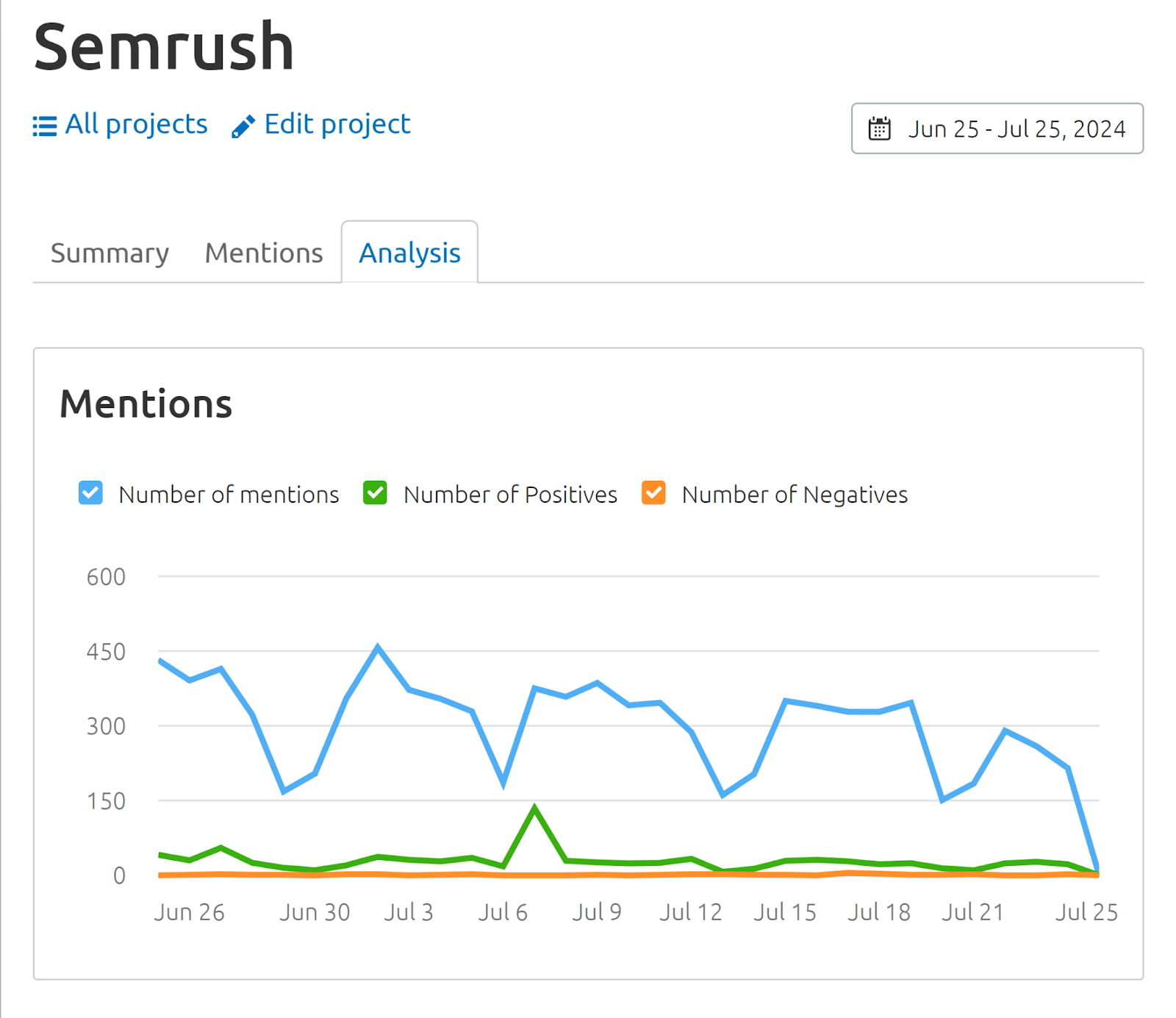
Task: Click the Jul 6 axis label
Action: (x=503, y=912)
